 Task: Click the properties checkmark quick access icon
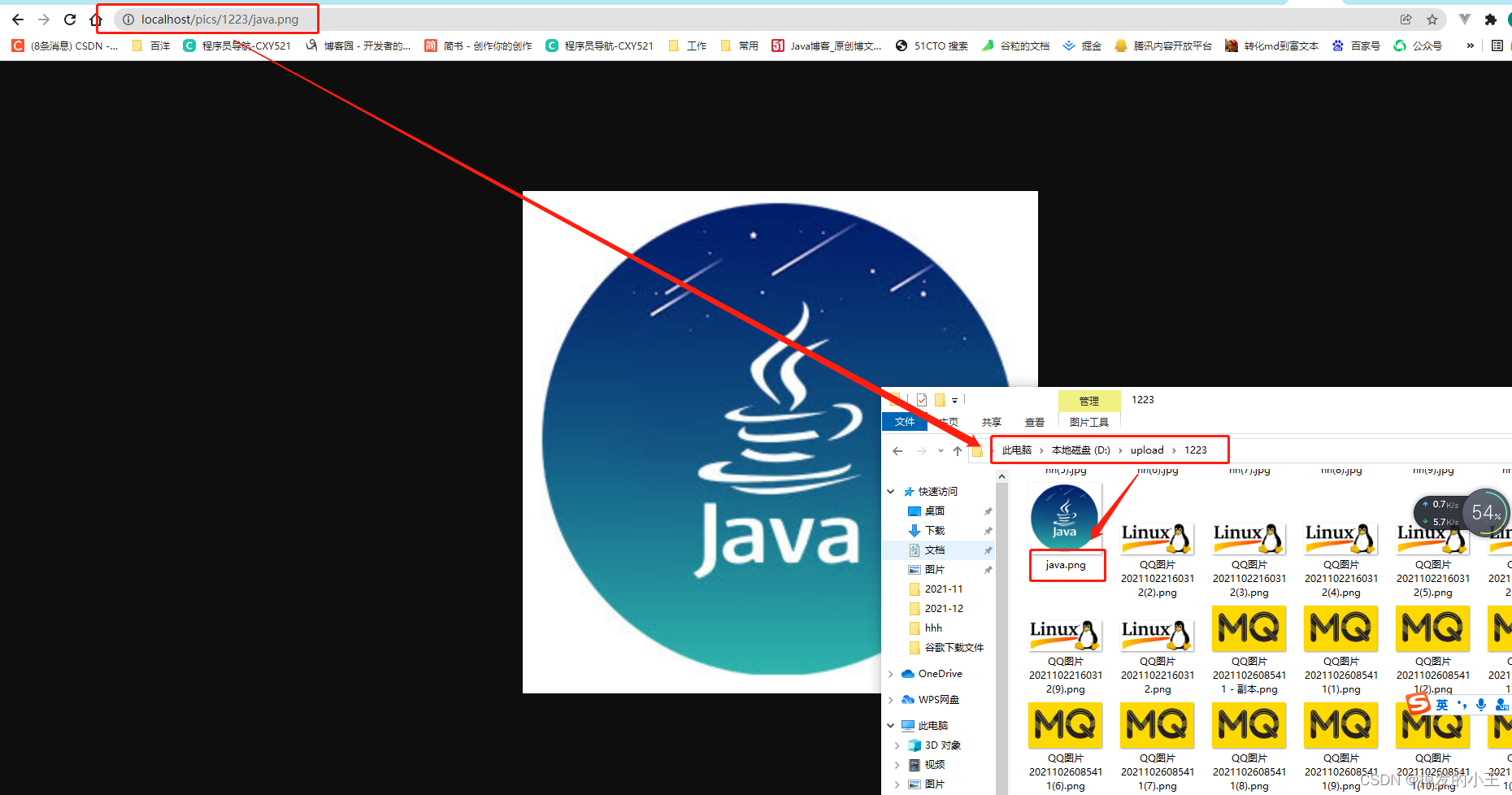pyautogui.click(x=922, y=400)
